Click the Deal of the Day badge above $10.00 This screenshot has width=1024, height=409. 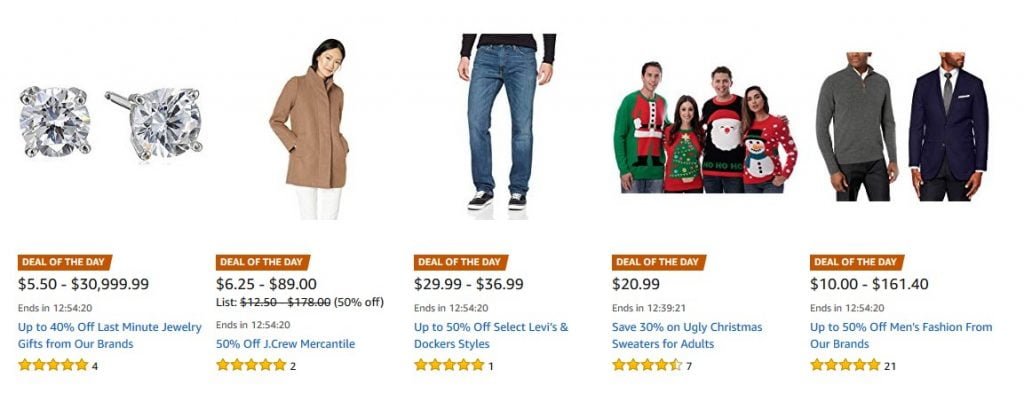(856, 262)
